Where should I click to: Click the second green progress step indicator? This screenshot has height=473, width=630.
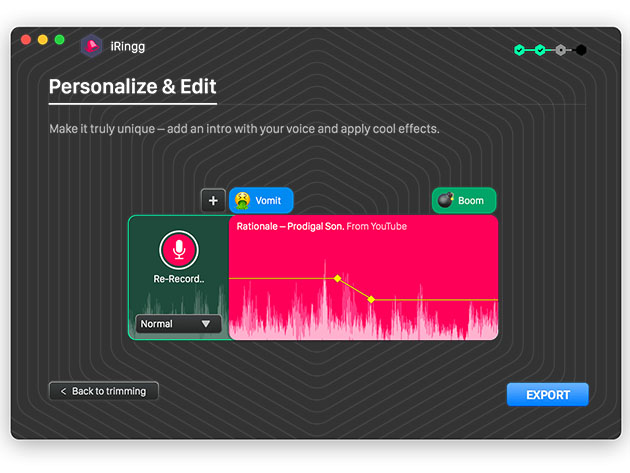[x=540, y=50]
